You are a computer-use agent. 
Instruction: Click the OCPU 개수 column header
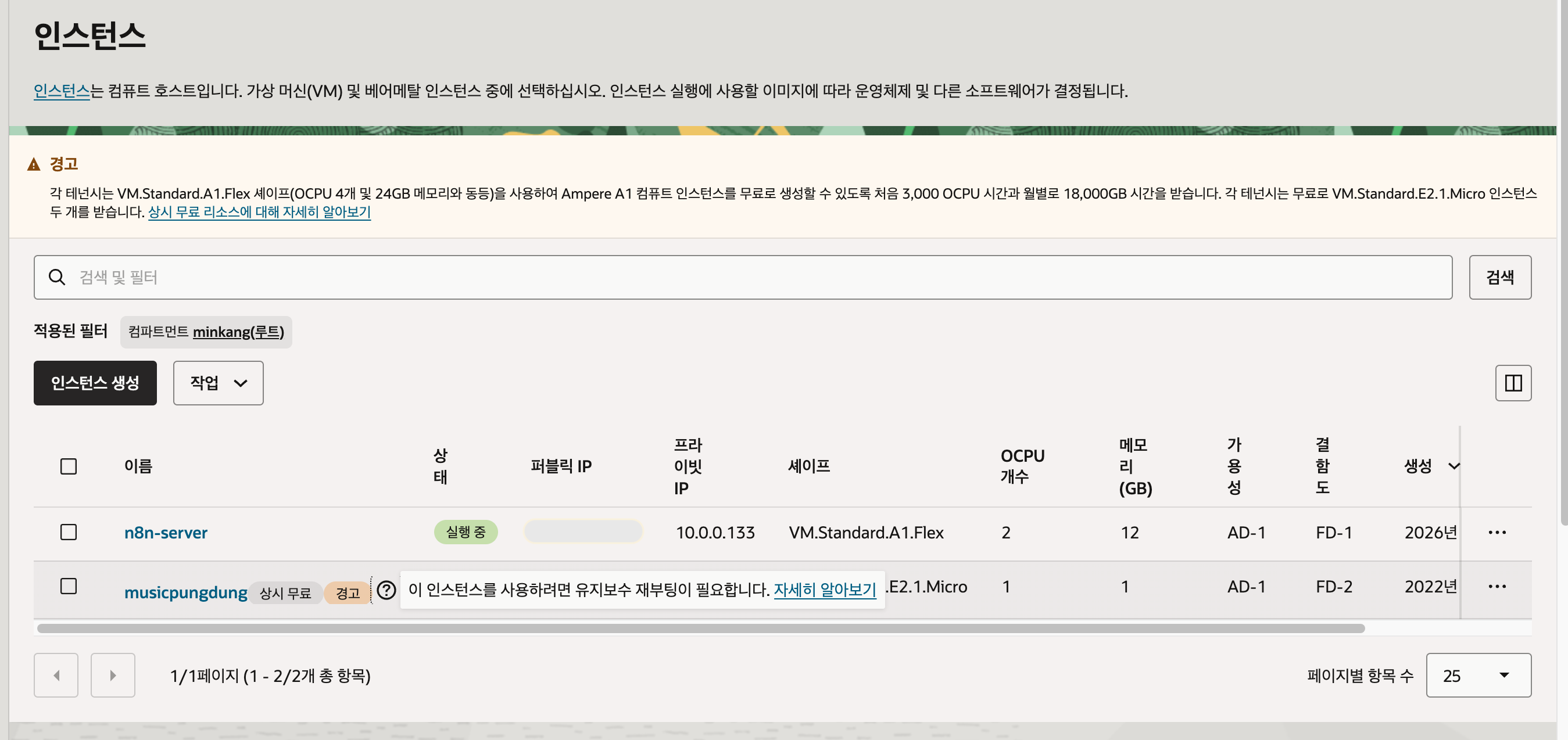1022,466
